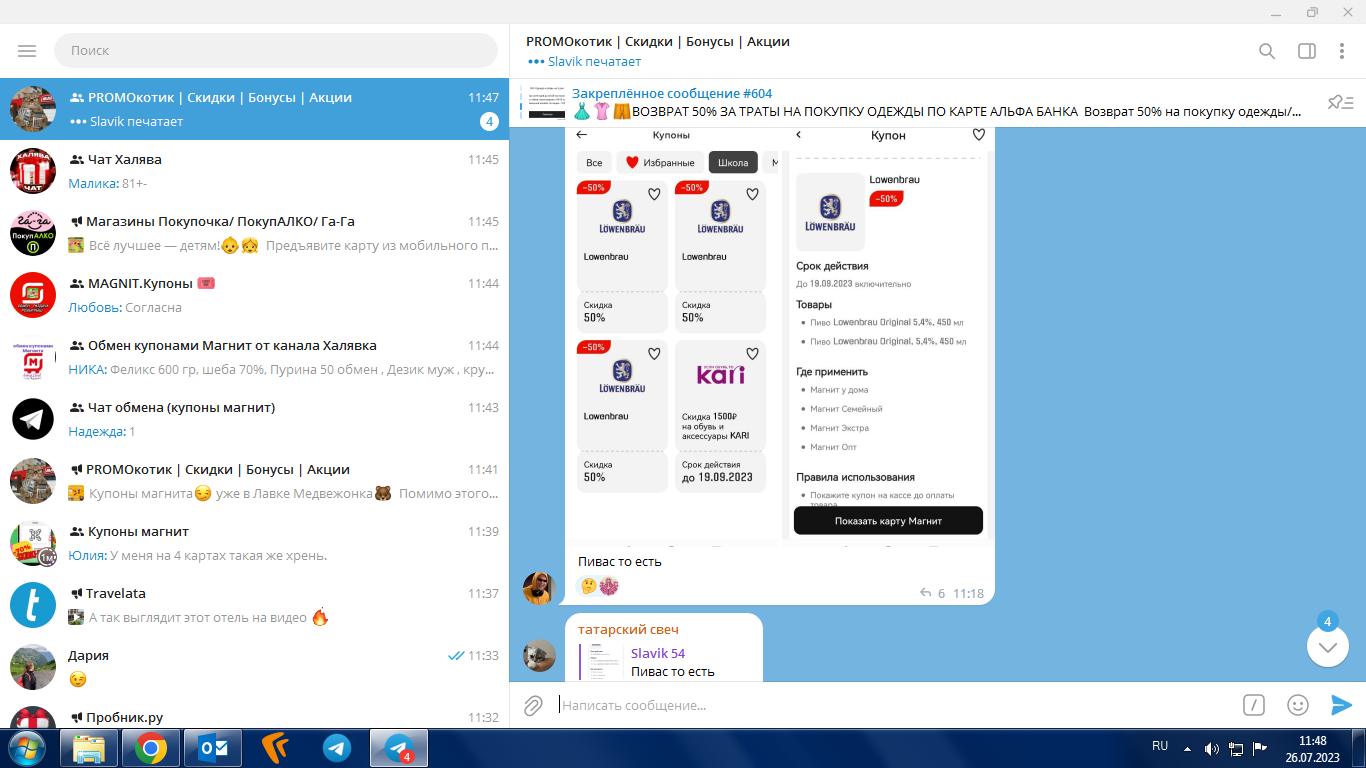1366x768 pixels.
Task: Open the Action Center flag icon
Action: (1260, 748)
